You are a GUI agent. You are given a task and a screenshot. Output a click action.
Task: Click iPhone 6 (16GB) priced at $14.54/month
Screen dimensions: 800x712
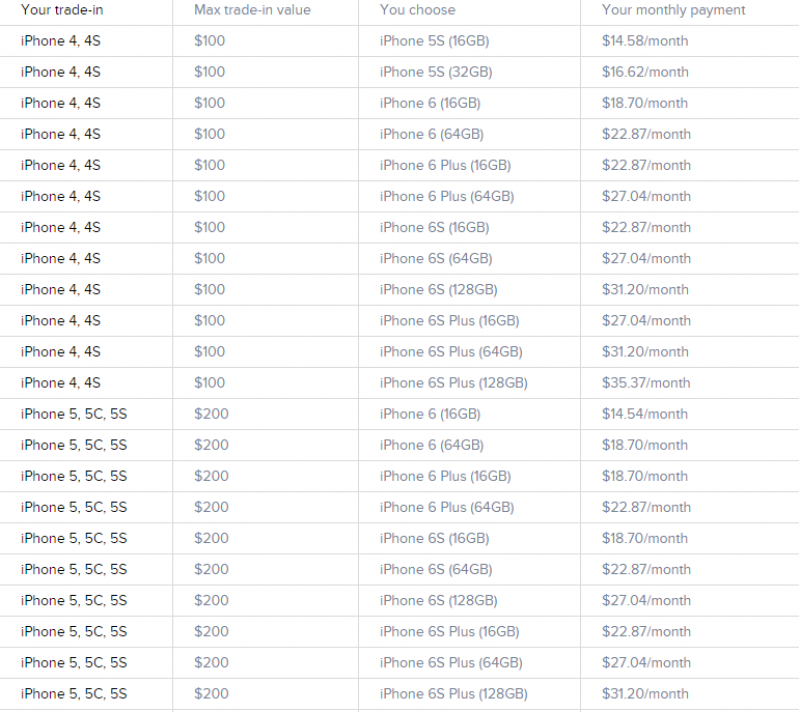click(430, 414)
